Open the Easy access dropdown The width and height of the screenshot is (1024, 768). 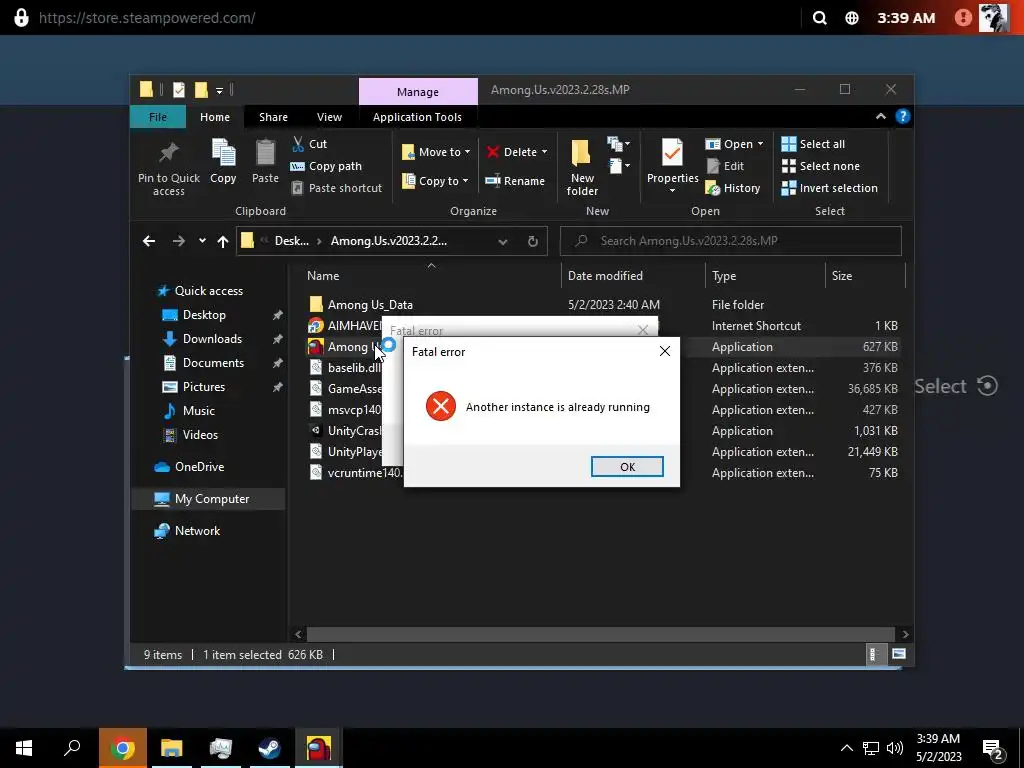pyautogui.click(x=619, y=166)
